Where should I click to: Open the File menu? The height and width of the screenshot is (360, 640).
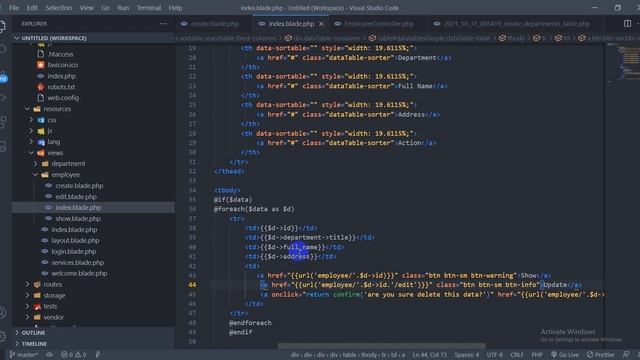[14, 8]
